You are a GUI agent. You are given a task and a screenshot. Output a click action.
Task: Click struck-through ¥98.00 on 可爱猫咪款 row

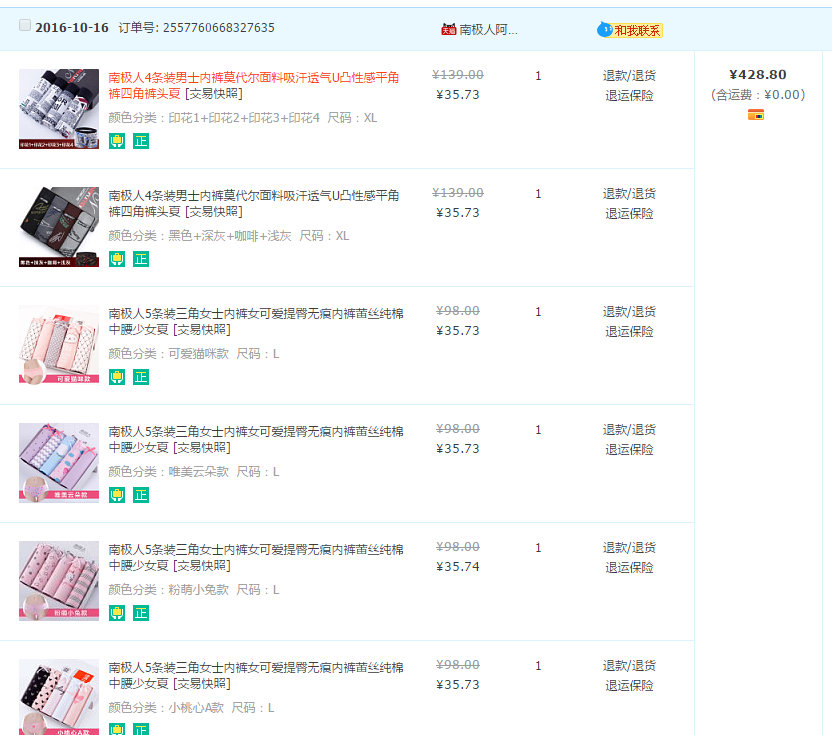(x=457, y=311)
